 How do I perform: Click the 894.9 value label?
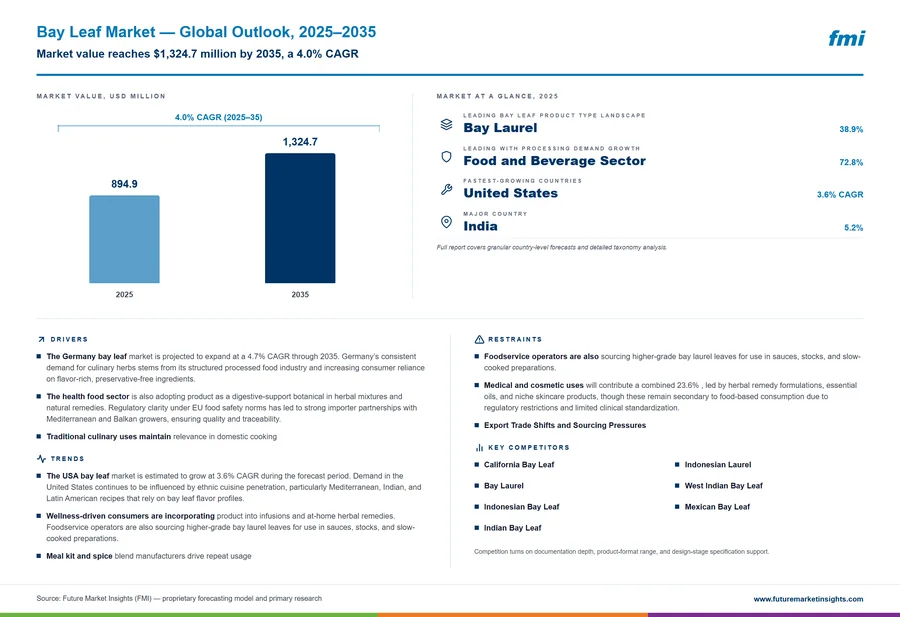point(124,184)
